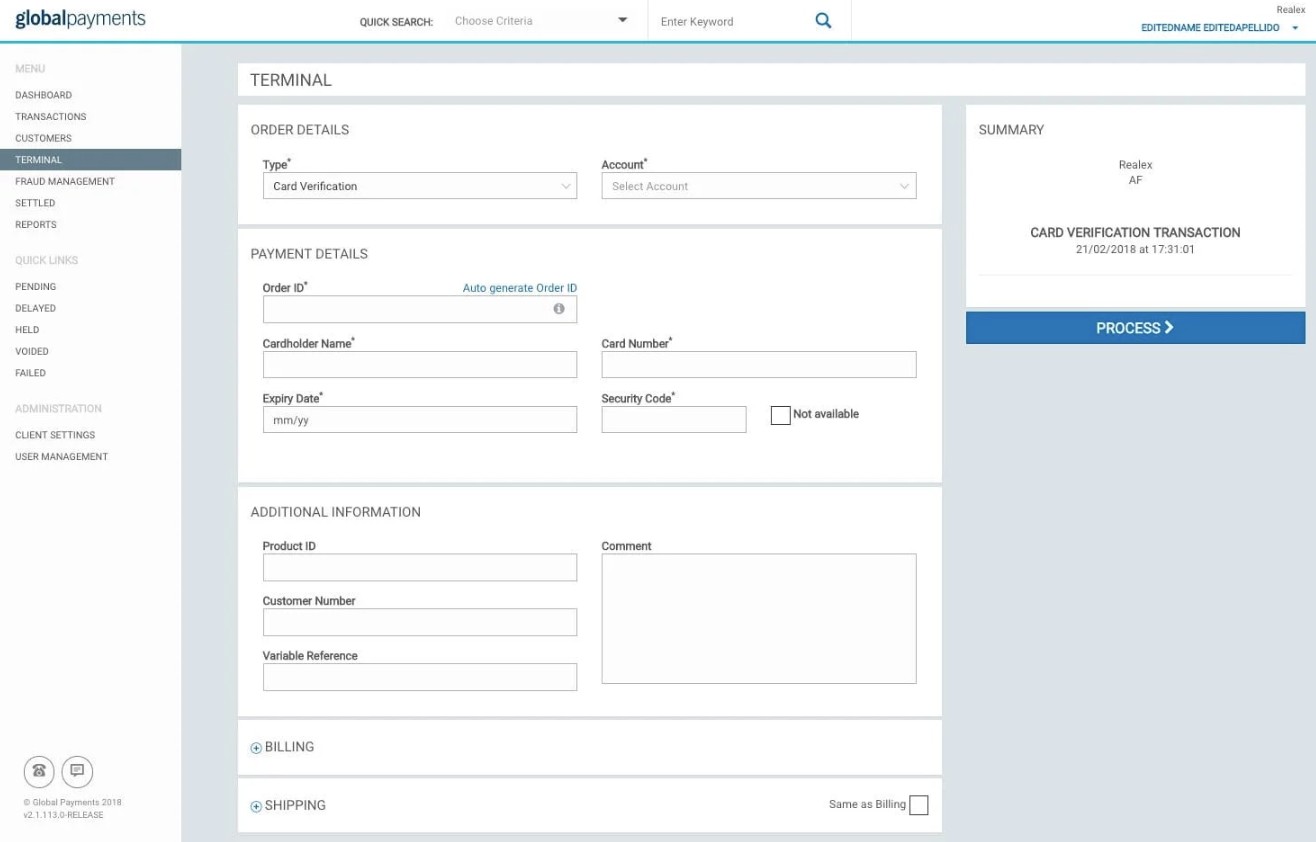Open Fraud Management menu item
This screenshot has height=842, width=1316.
(x=65, y=181)
